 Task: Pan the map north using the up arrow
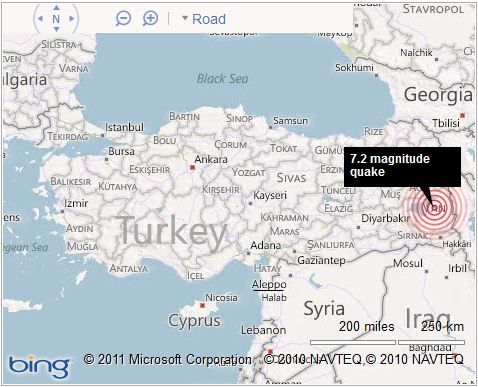pyautogui.click(x=56, y=7)
